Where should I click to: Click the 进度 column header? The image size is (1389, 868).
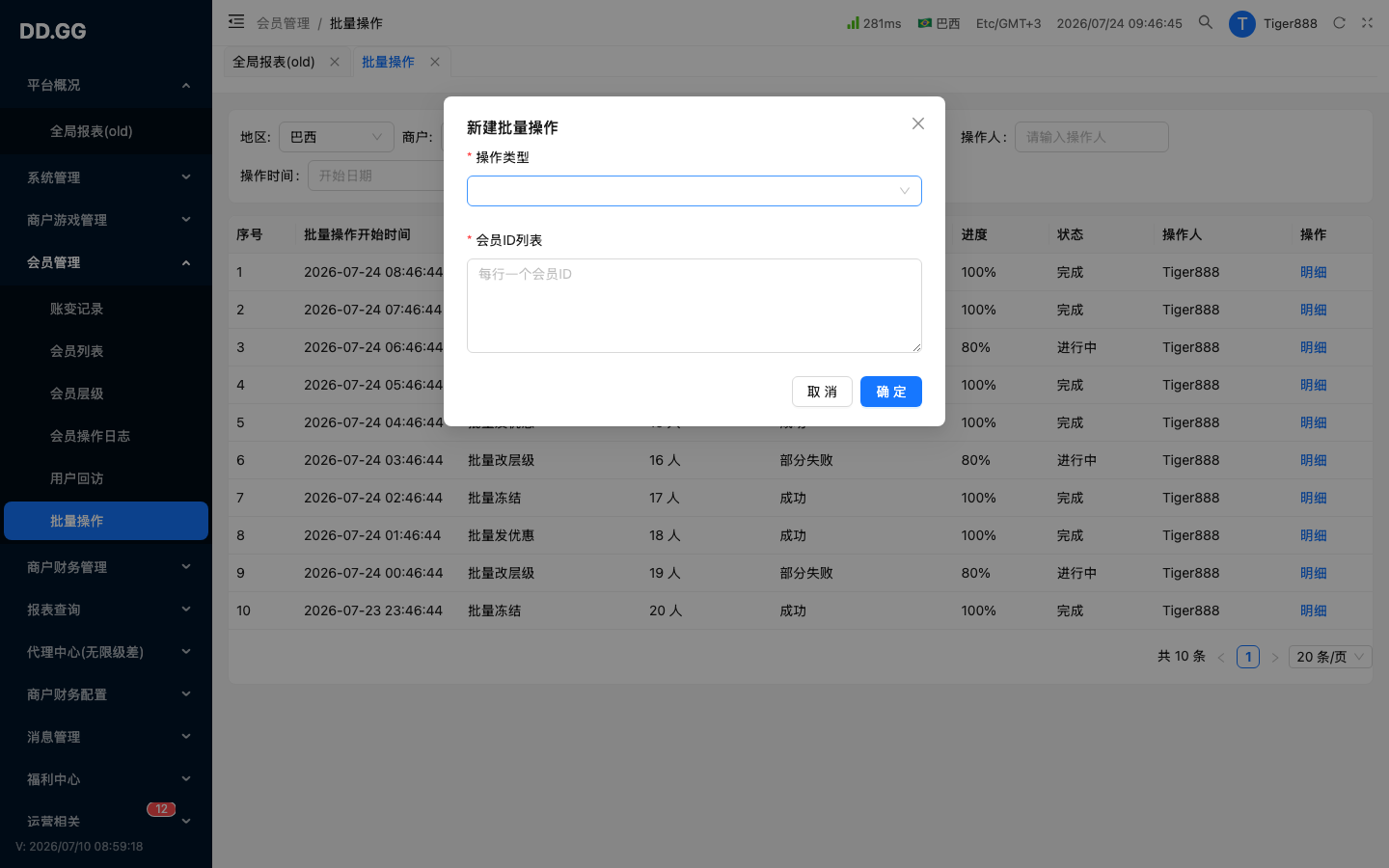pos(974,234)
